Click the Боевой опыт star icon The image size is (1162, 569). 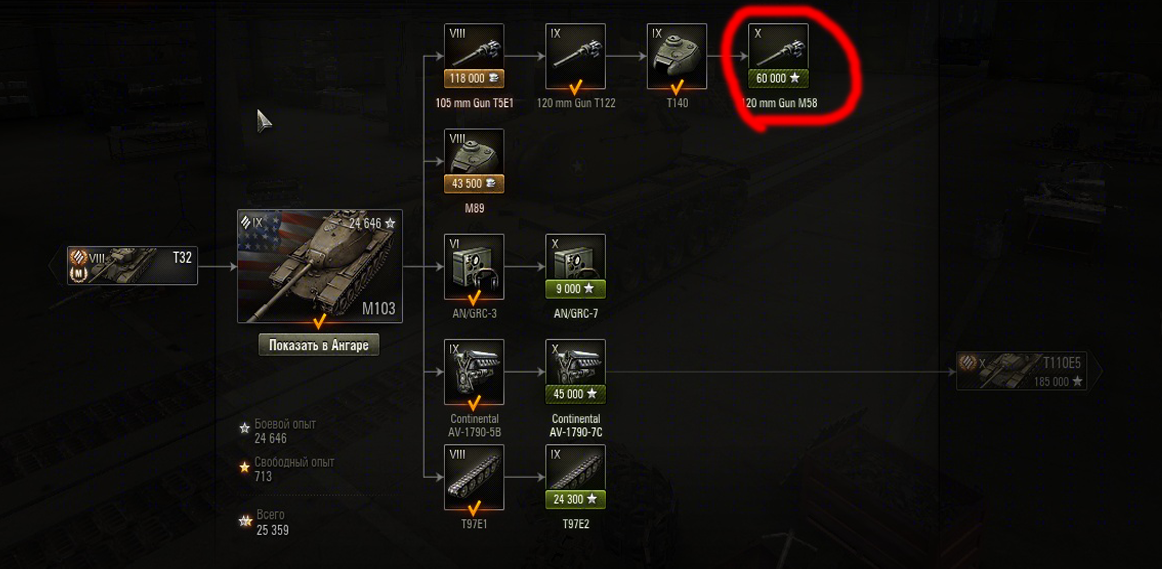pyautogui.click(x=244, y=428)
